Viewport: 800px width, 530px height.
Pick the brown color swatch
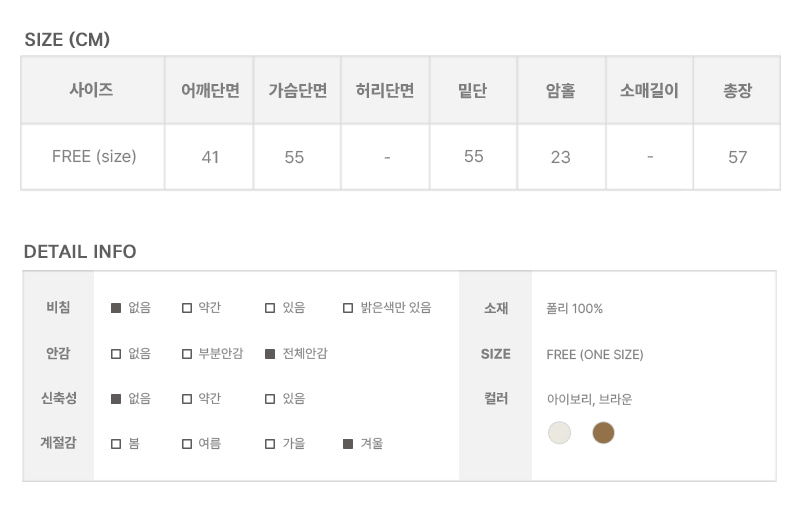[x=603, y=433]
